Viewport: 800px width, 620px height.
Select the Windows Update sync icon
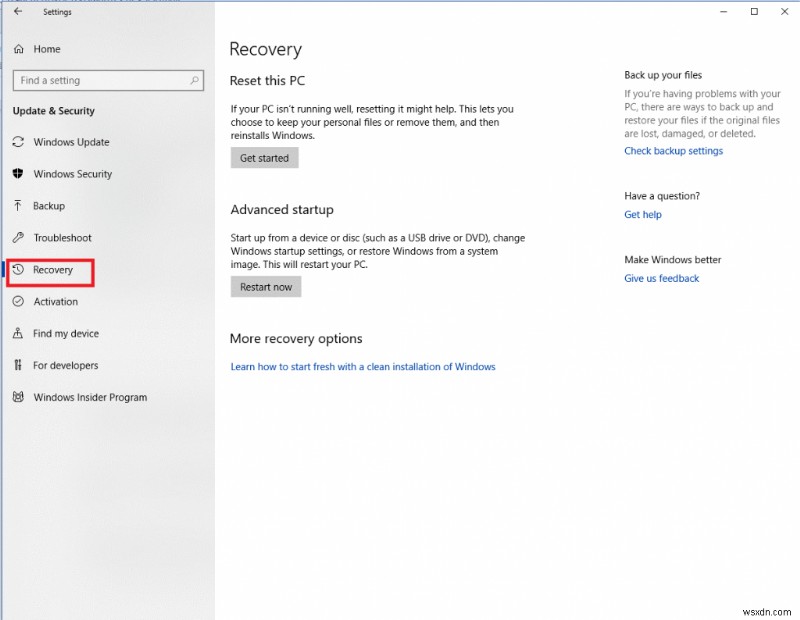18,142
